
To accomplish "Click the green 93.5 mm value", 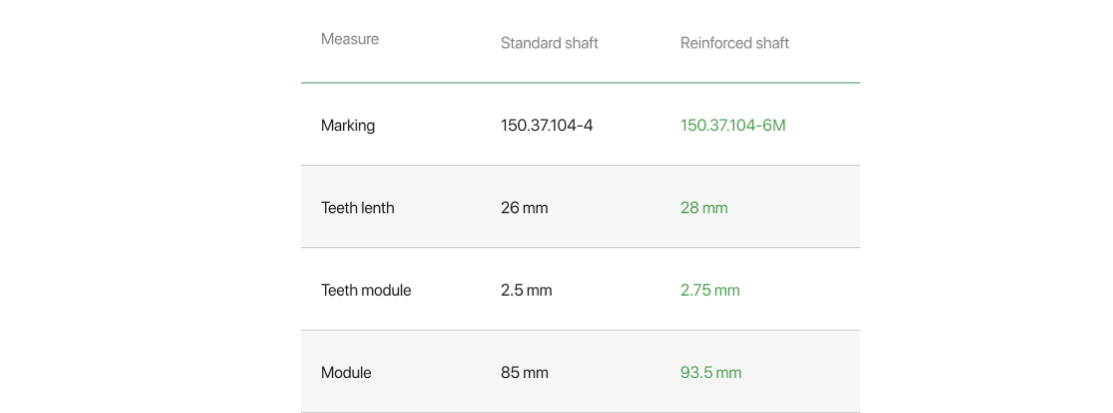I will coord(711,373).
